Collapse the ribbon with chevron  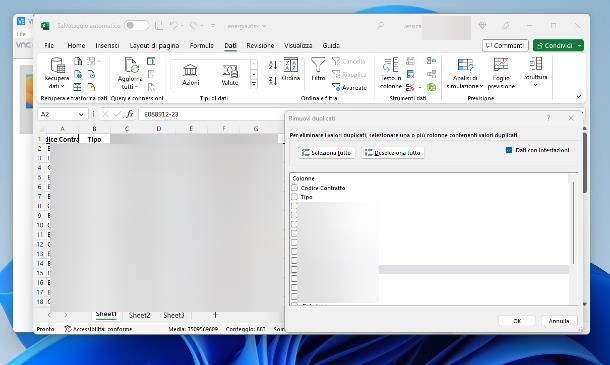coord(578,96)
